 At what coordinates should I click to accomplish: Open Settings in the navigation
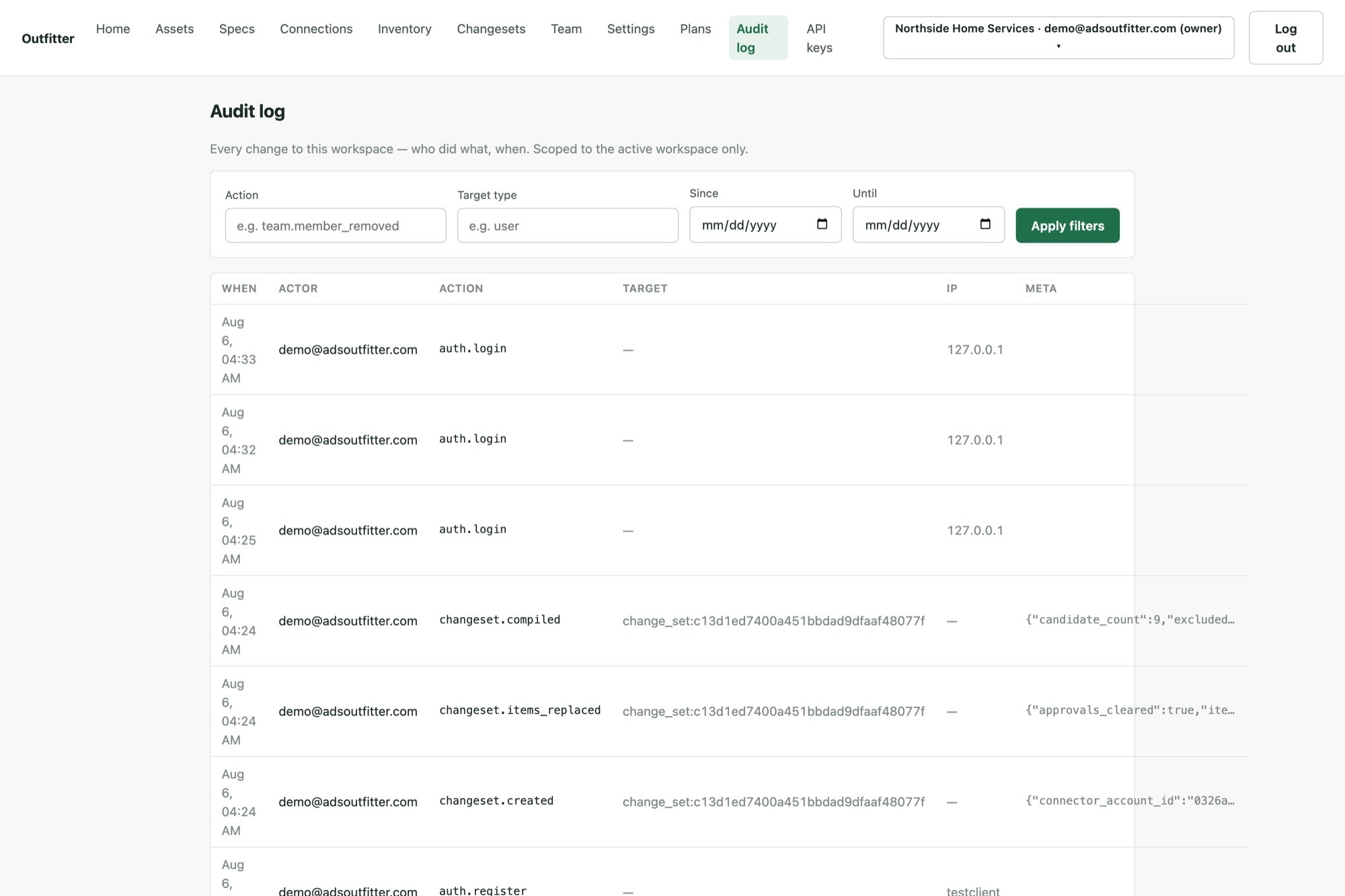coord(631,29)
